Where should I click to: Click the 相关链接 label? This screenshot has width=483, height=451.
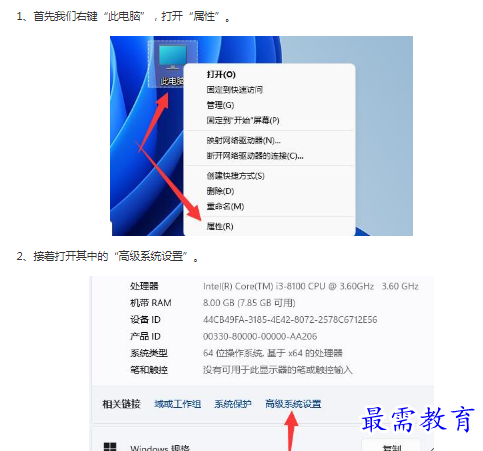click(x=121, y=404)
